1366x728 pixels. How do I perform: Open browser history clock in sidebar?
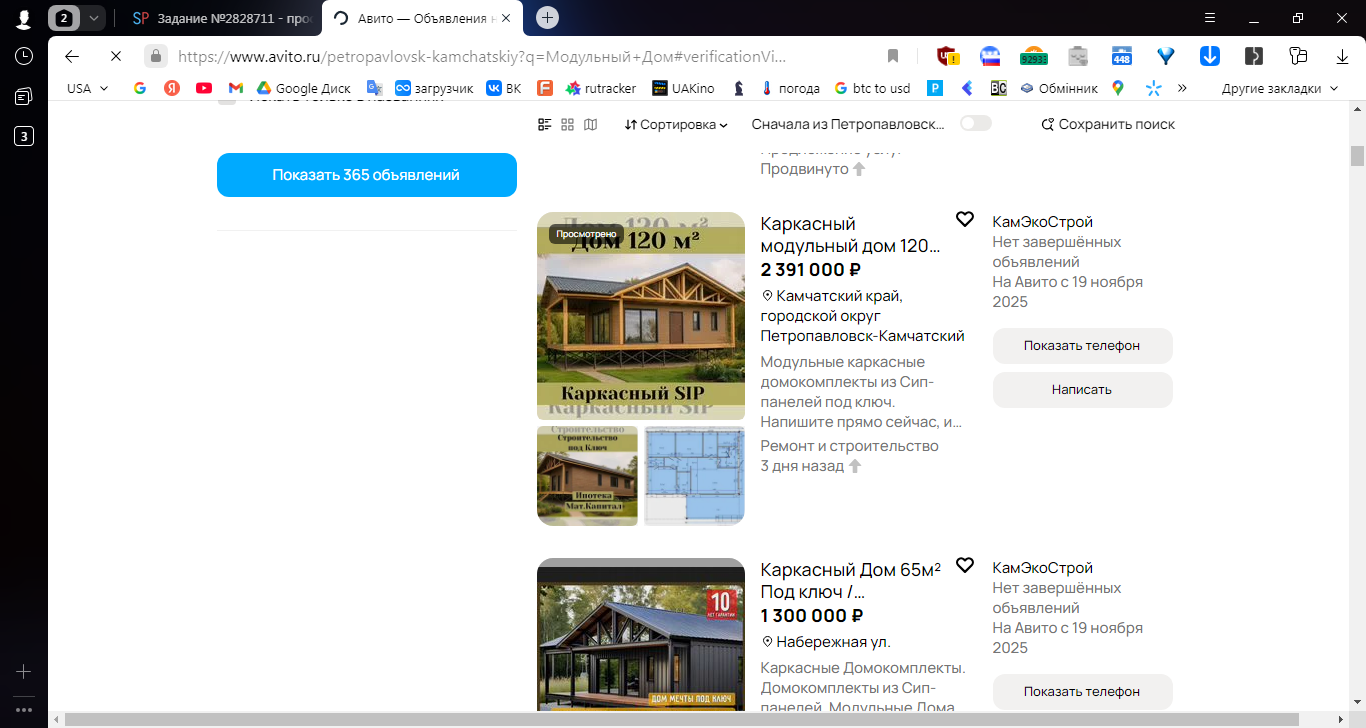[x=24, y=56]
